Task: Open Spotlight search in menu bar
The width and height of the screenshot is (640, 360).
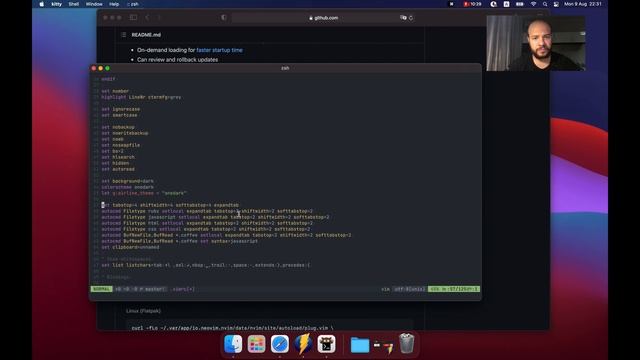Action: (x=545, y=4)
